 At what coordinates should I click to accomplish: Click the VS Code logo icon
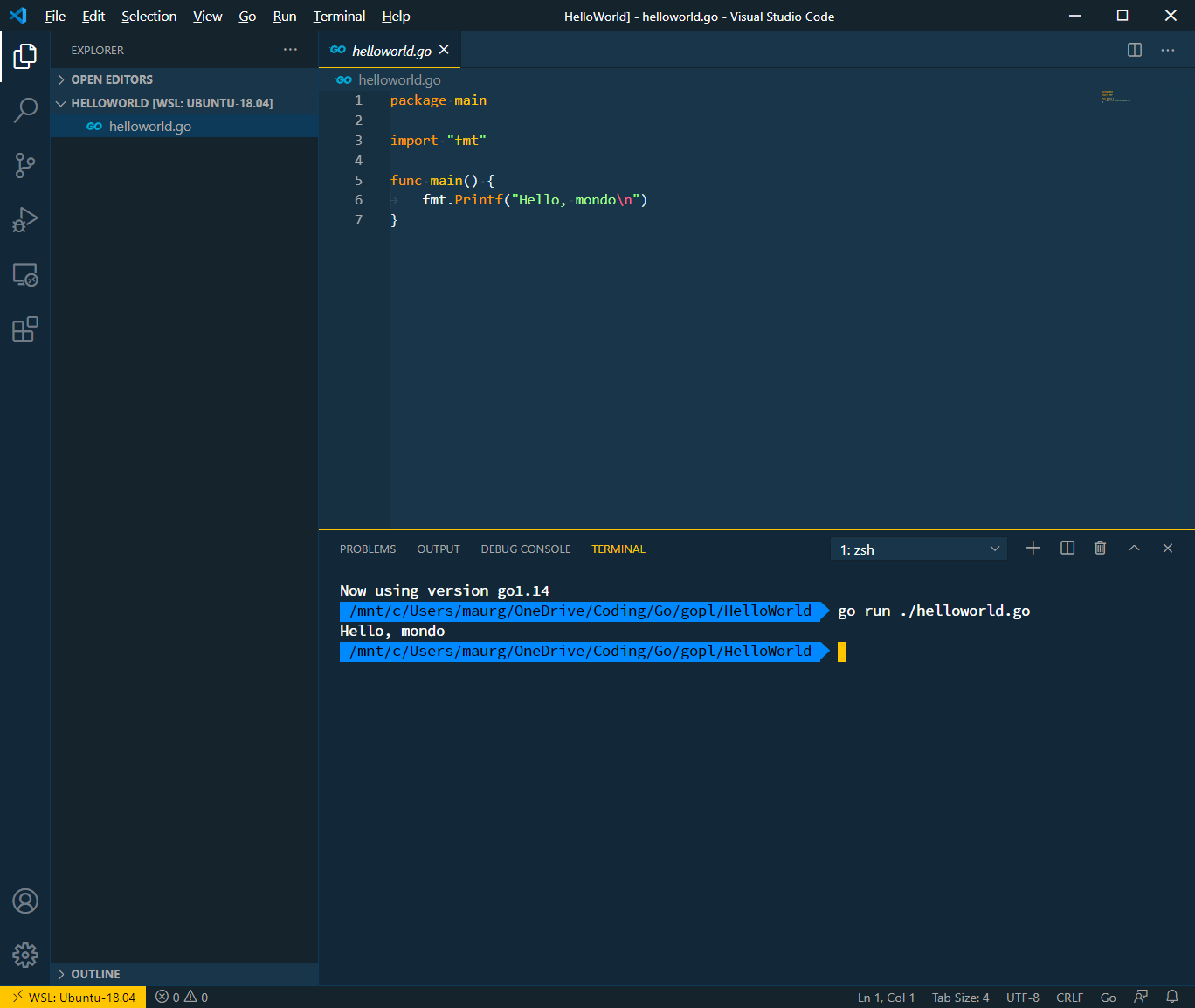click(17, 16)
